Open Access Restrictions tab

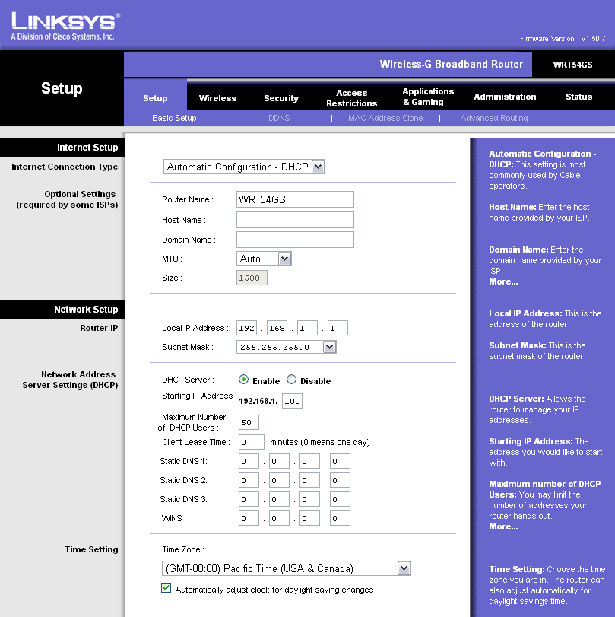click(x=351, y=98)
